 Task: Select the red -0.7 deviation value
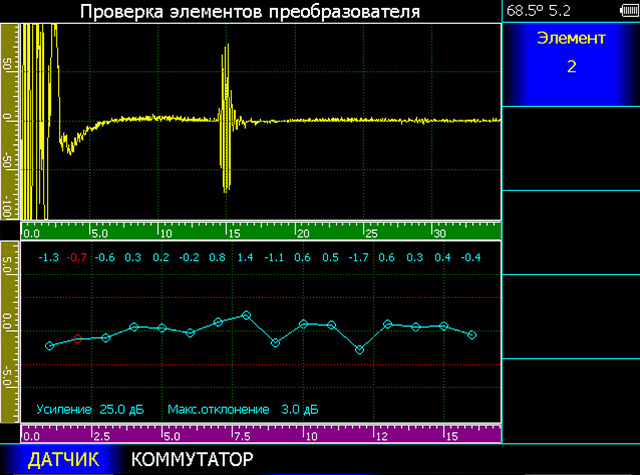[x=77, y=257]
